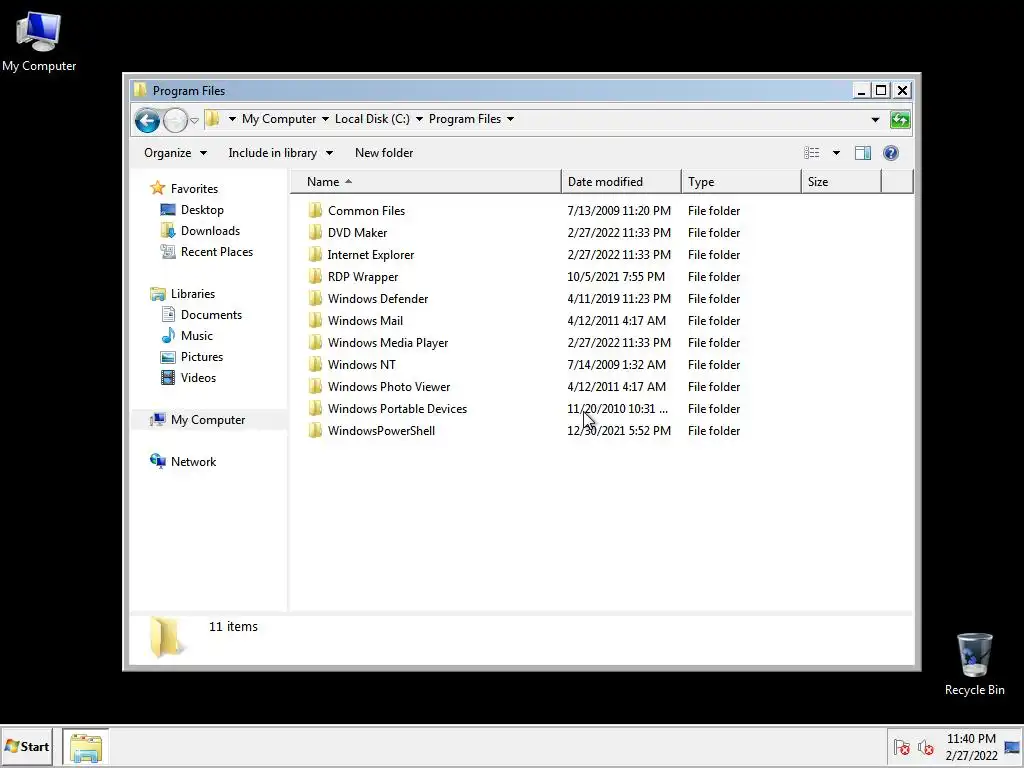
Task: Open Favorites in the navigation pane
Action: tap(194, 189)
